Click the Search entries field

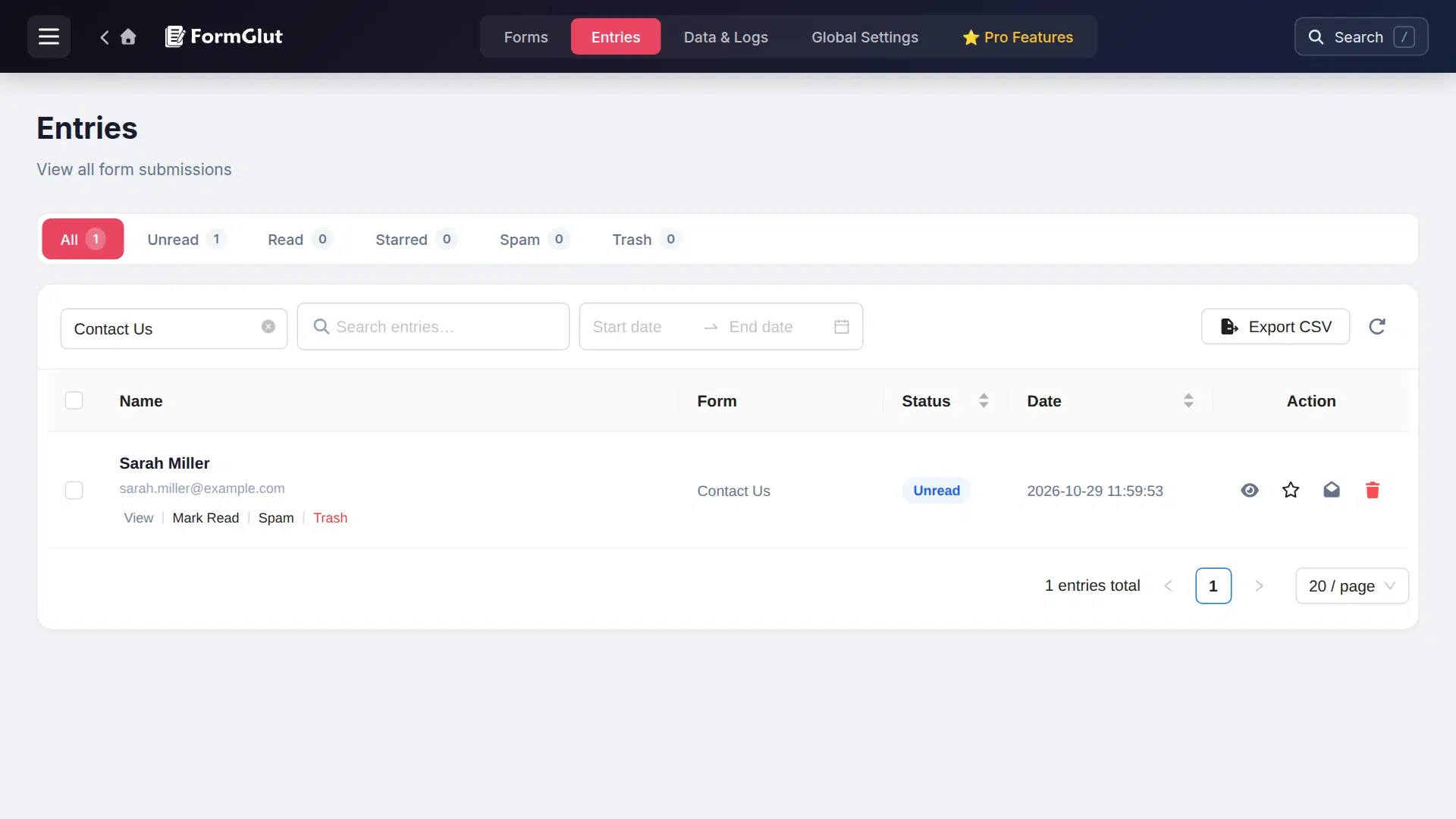(433, 327)
